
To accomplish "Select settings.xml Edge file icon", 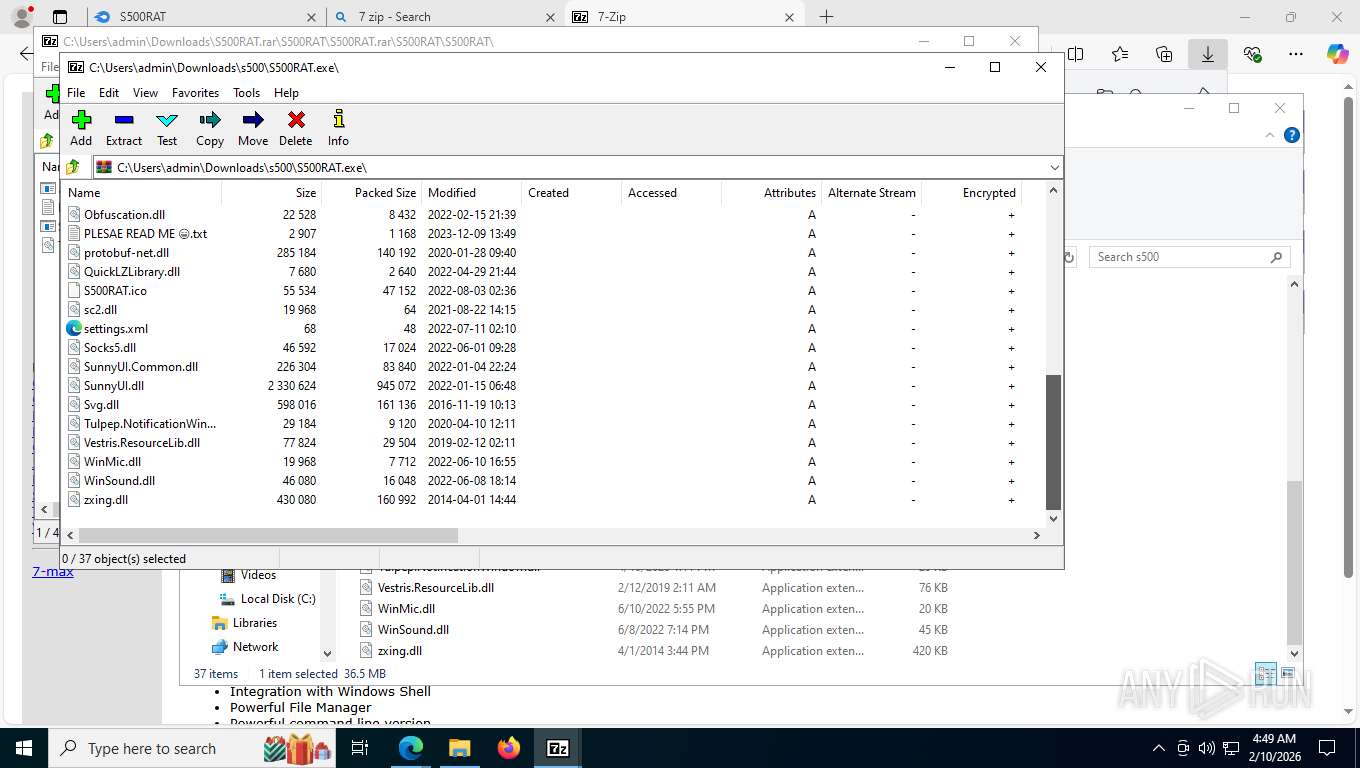I will click(x=73, y=328).
